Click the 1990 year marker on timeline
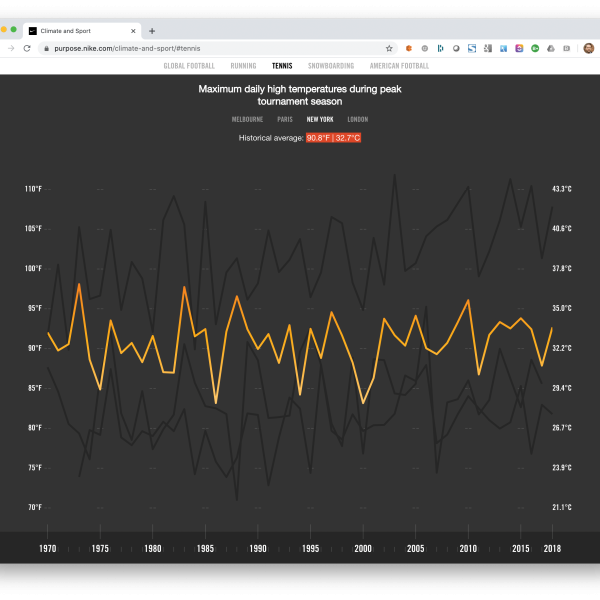This screenshot has width=600, height=600. 258,548
